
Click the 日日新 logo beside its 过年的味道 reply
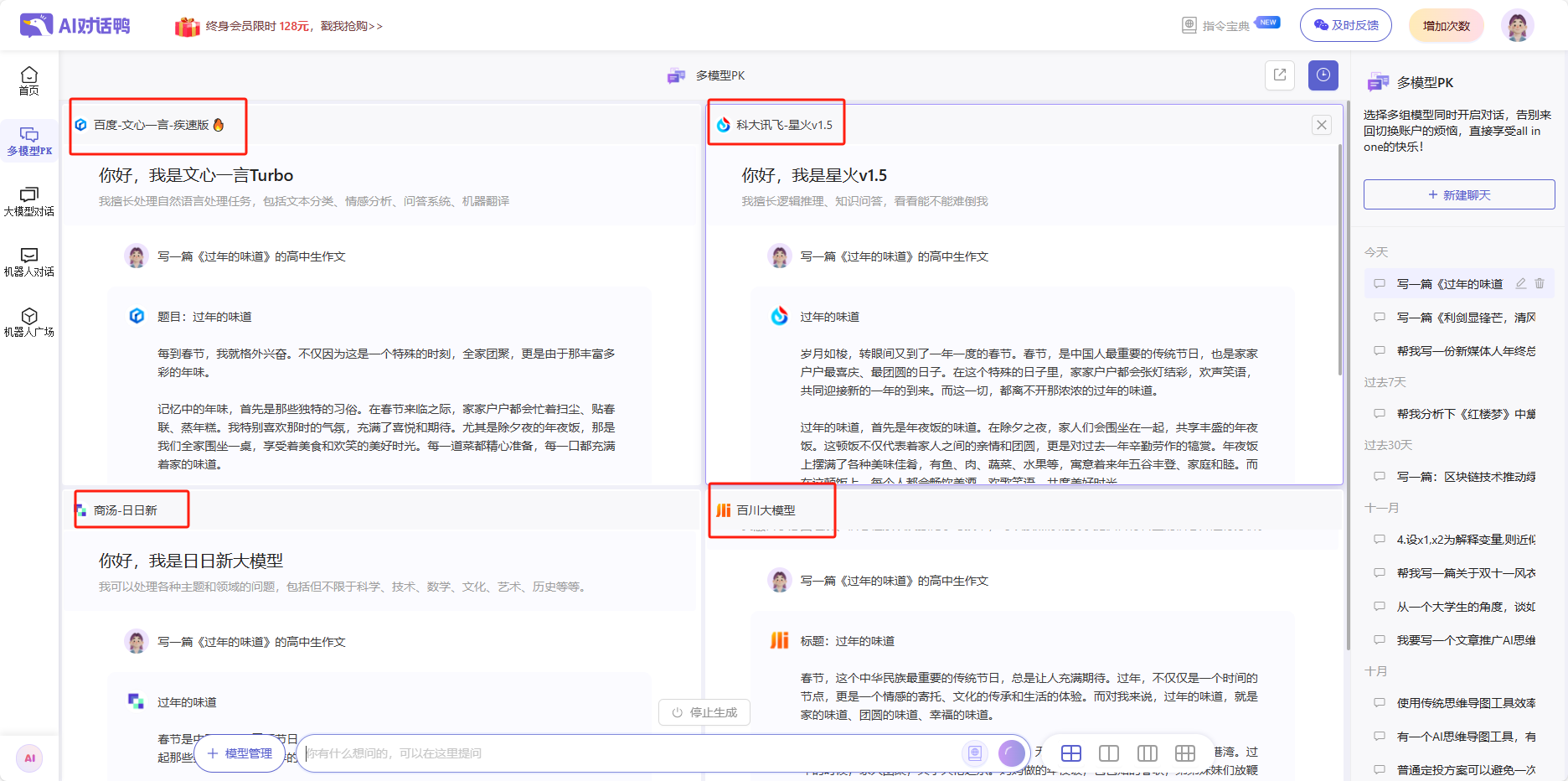pyautogui.click(x=136, y=701)
